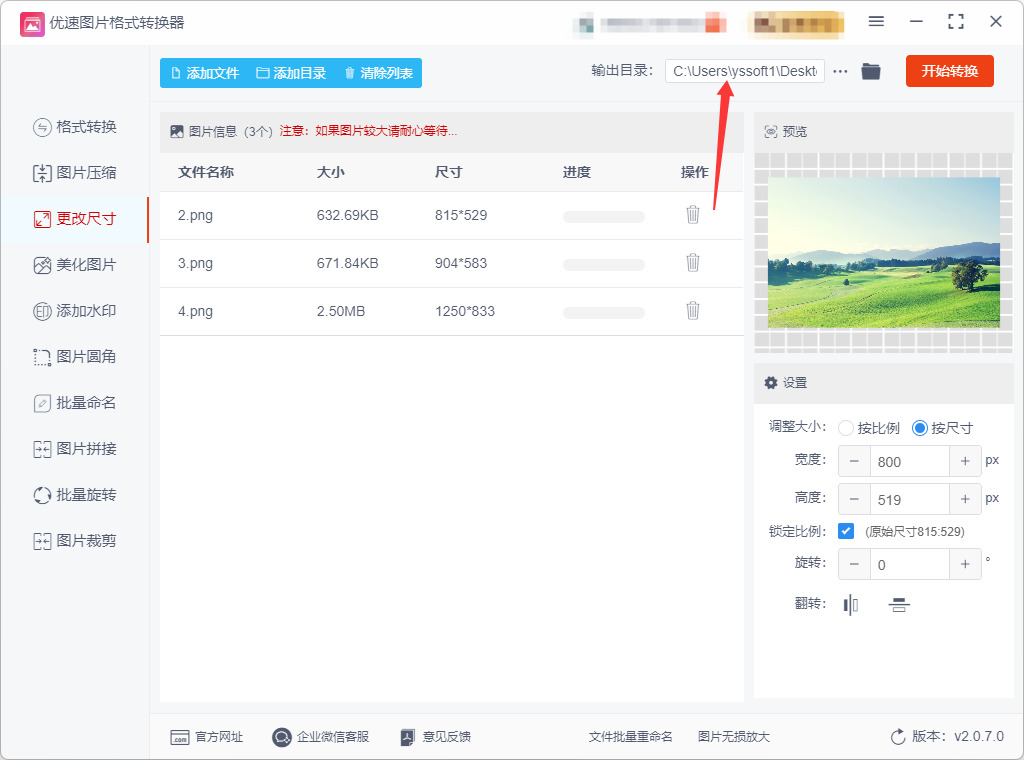Open 图片裁剪 crop tab
The width and height of the screenshot is (1024, 760).
[74, 541]
